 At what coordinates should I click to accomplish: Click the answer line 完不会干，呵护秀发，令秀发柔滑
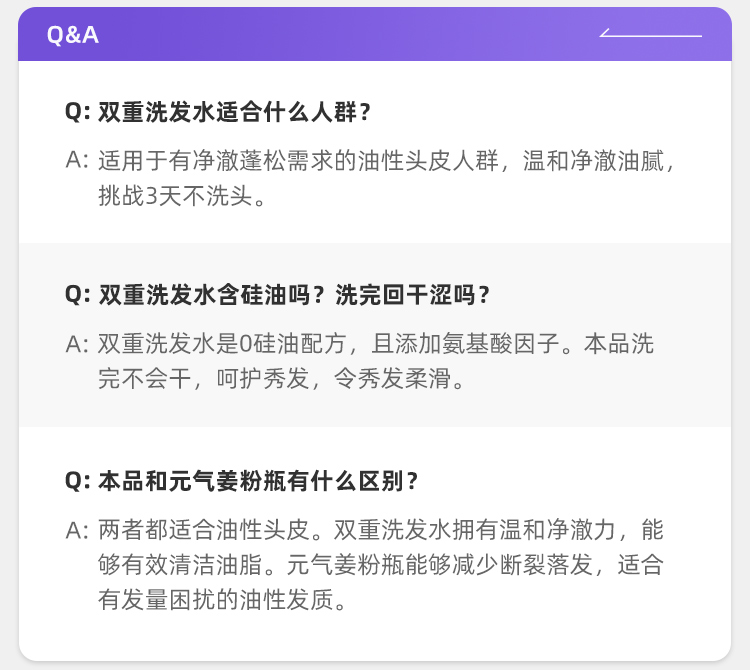point(282,380)
